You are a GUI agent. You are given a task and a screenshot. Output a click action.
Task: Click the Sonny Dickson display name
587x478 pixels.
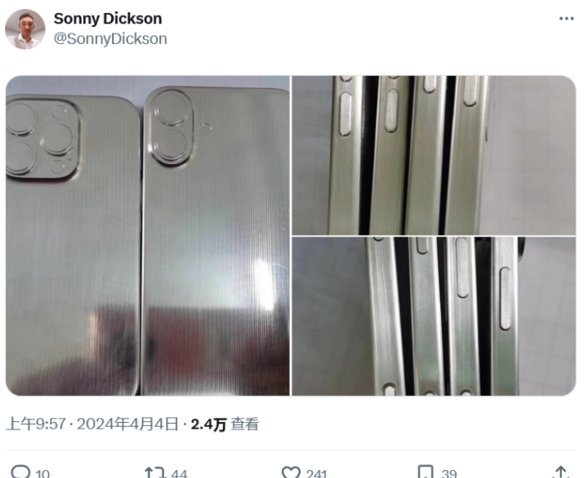coord(108,18)
